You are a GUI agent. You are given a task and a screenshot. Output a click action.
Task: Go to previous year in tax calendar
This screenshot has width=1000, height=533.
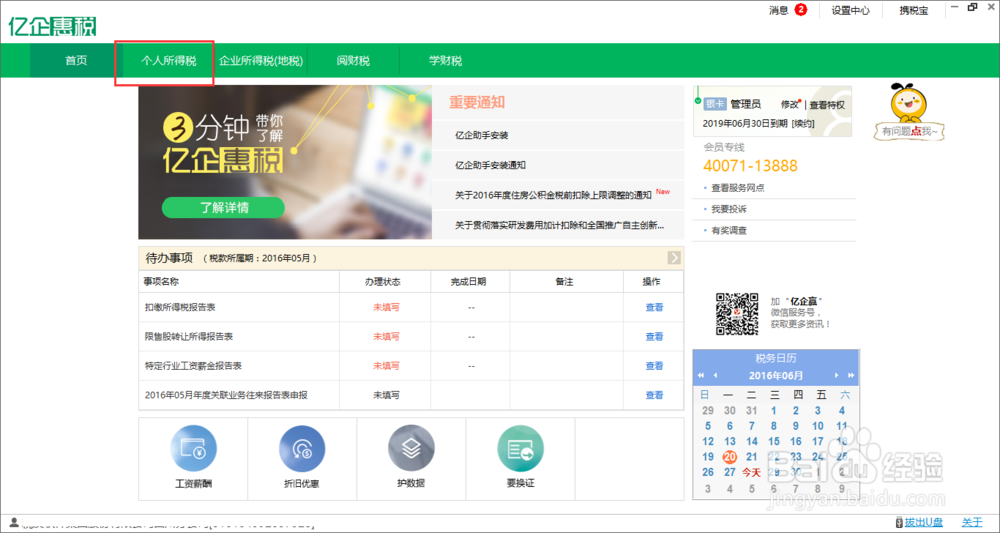pyautogui.click(x=701, y=375)
